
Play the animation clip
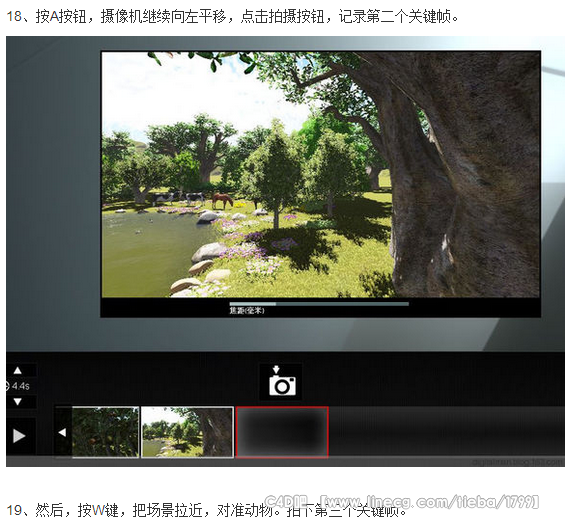pyautogui.click(x=19, y=435)
